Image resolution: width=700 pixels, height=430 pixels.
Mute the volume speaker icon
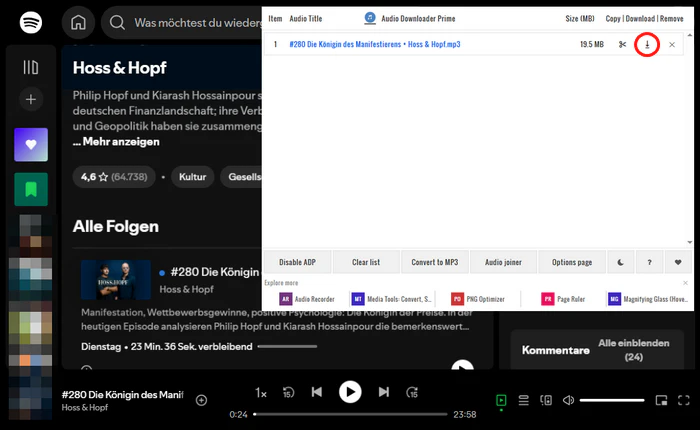(x=568, y=400)
